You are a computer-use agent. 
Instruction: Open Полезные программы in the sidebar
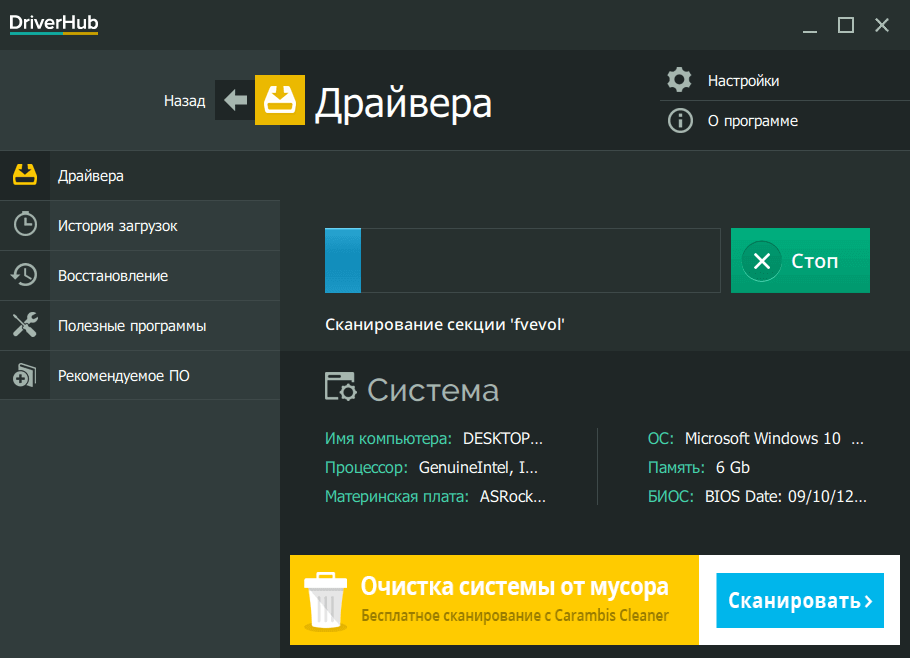coord(140,326)
